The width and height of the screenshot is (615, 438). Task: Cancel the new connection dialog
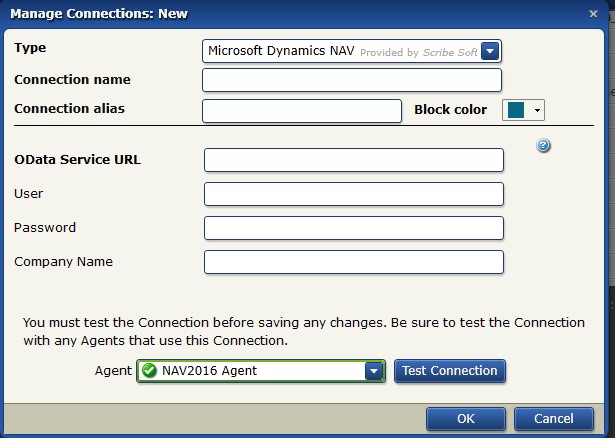click(x=553, y=418)
